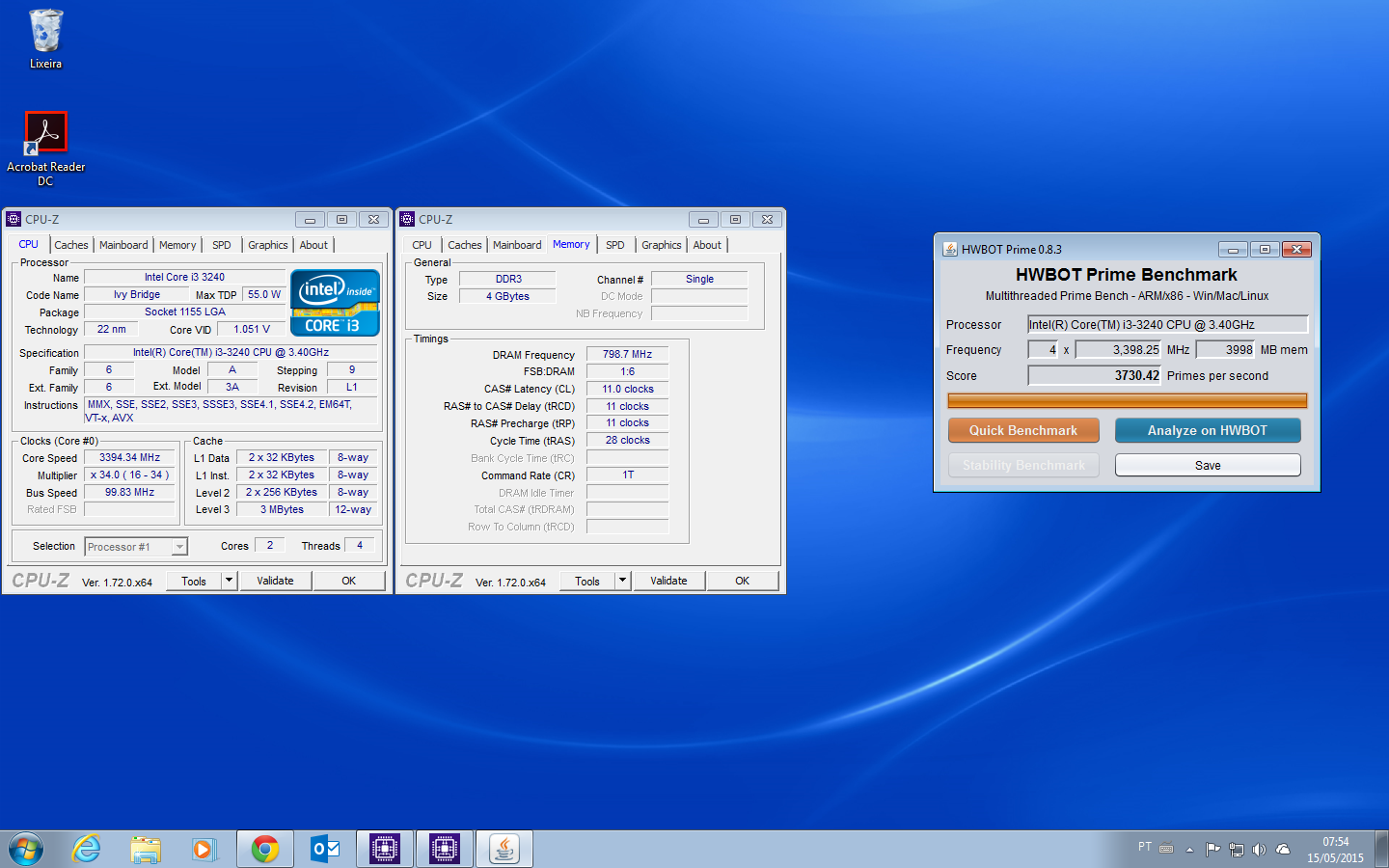Click the on-screen keyboard tray icon

1166,850
